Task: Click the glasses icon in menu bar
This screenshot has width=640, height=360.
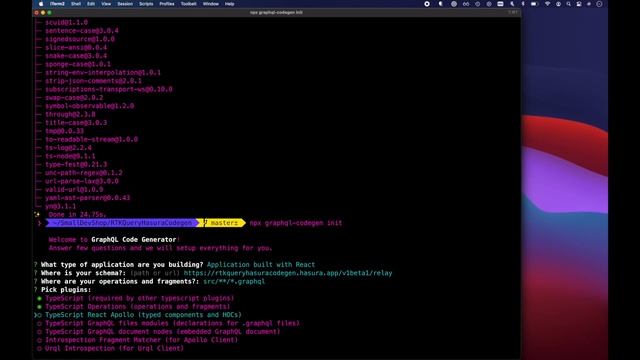Action: (x=466, y=4)
